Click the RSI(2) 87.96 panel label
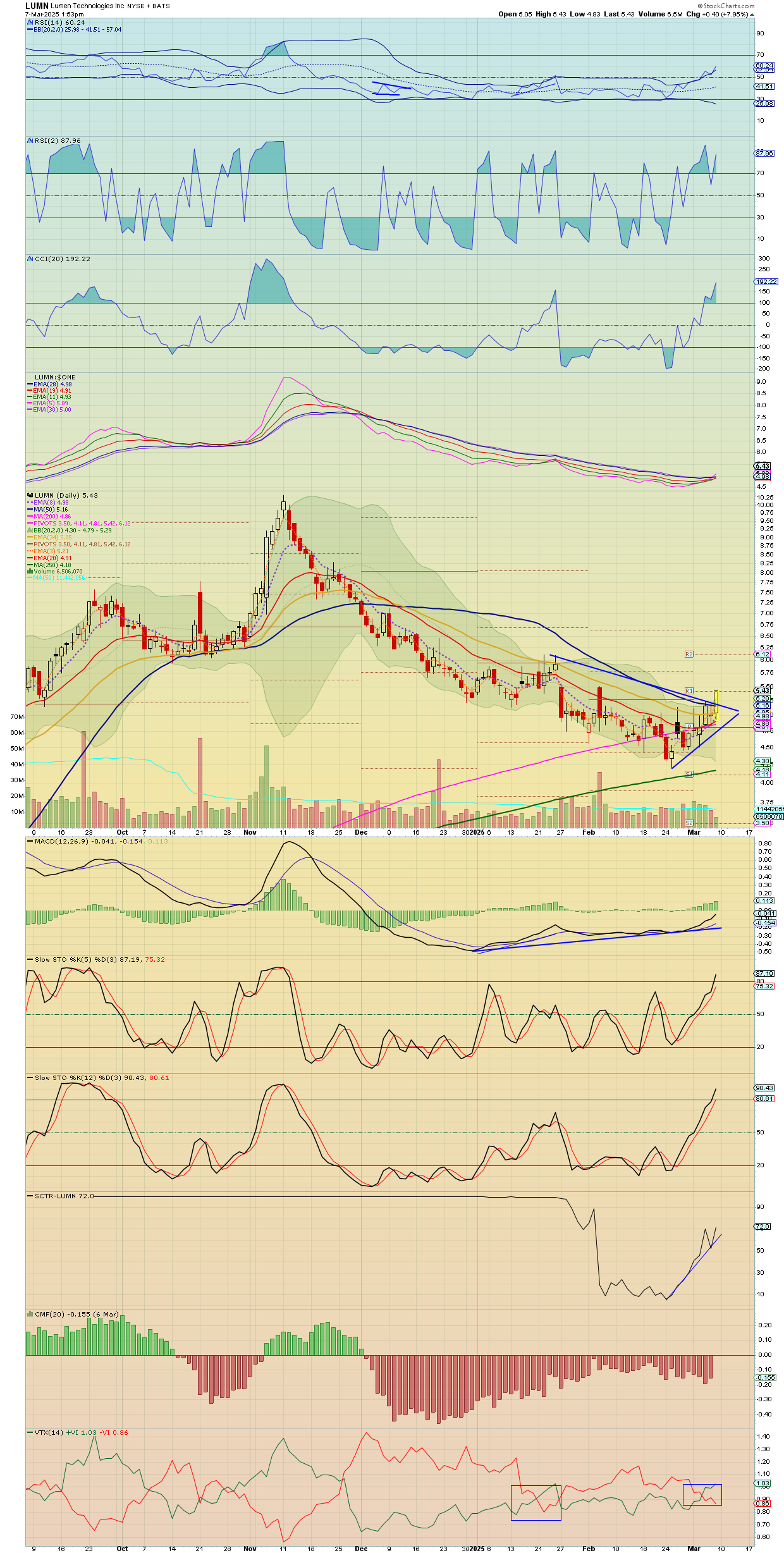This screenshot has width=784, height=1553. click(58, 140)
